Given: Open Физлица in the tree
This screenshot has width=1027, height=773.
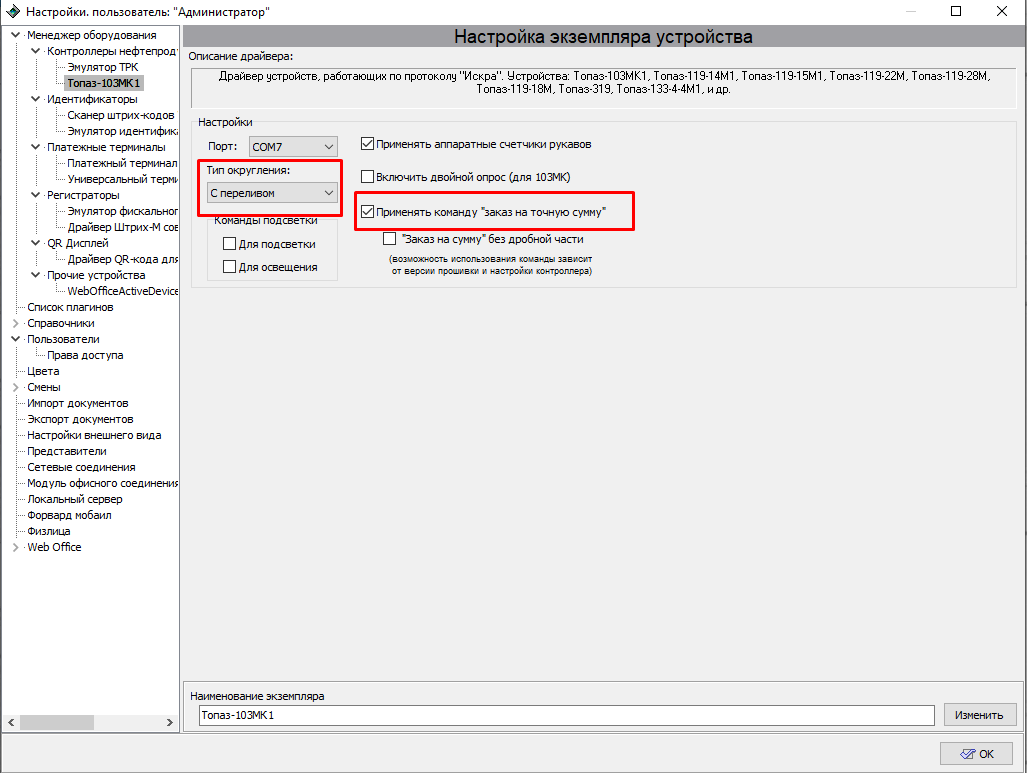Looking at the screenshot, I should click(48, 531).
